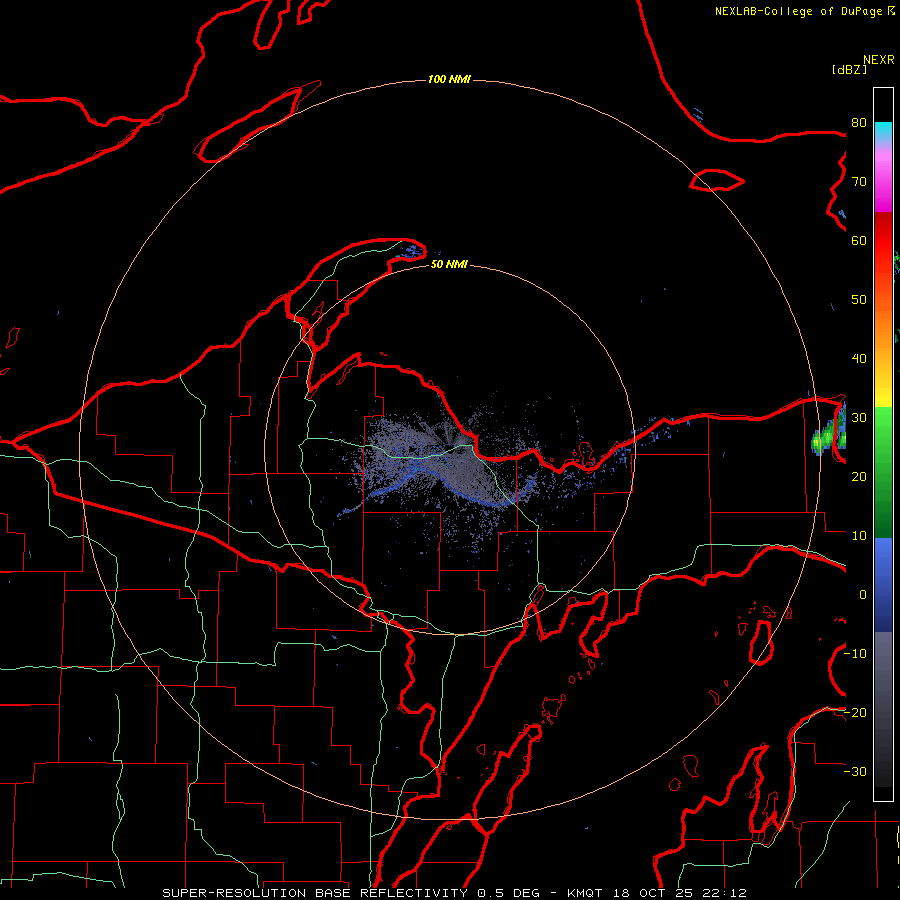Click the 80 dBZ value on color scale
900x900 pixels.
tap(859, 122)
